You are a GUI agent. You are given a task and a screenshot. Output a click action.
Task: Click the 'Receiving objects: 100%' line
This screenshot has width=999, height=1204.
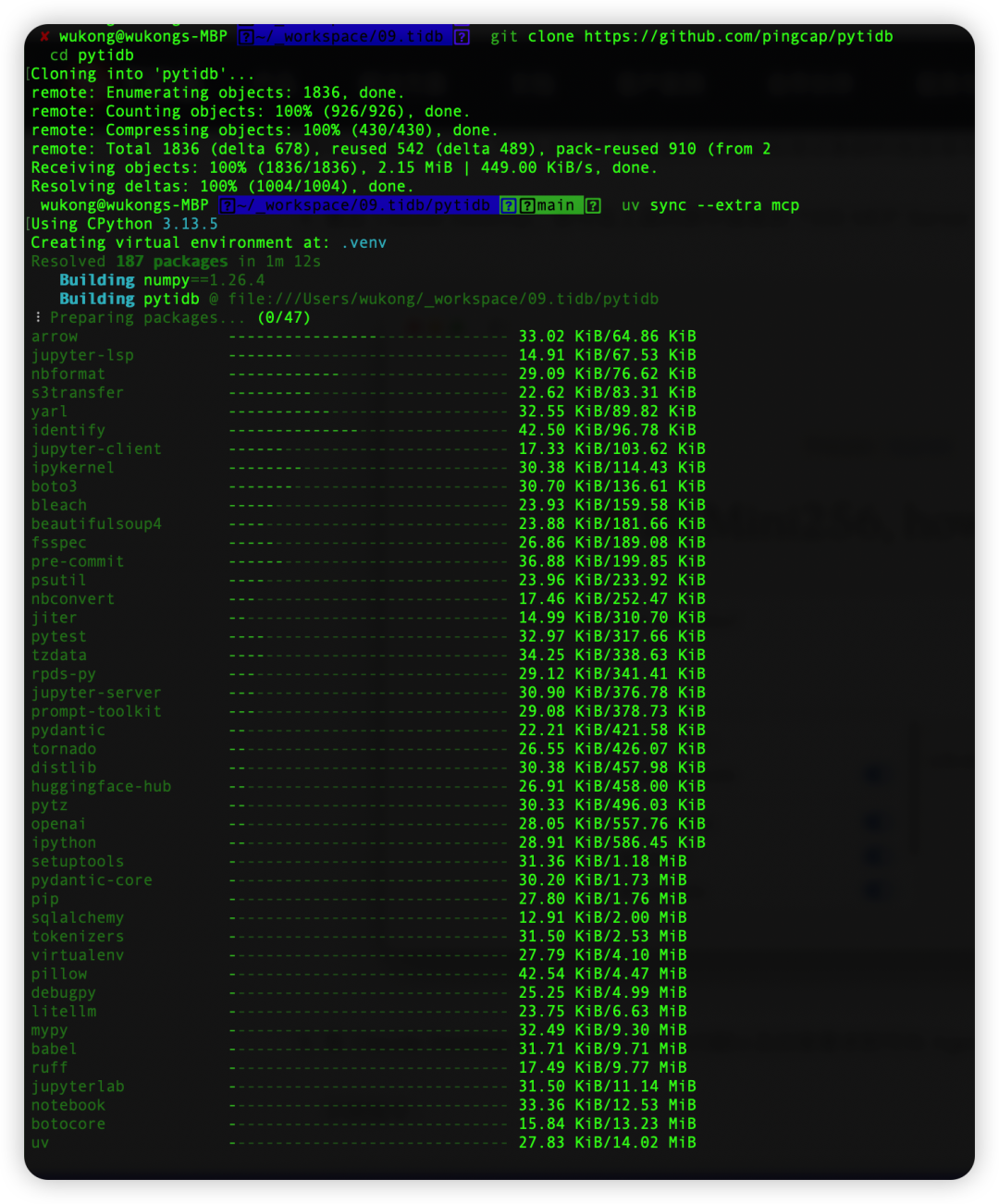344,167
